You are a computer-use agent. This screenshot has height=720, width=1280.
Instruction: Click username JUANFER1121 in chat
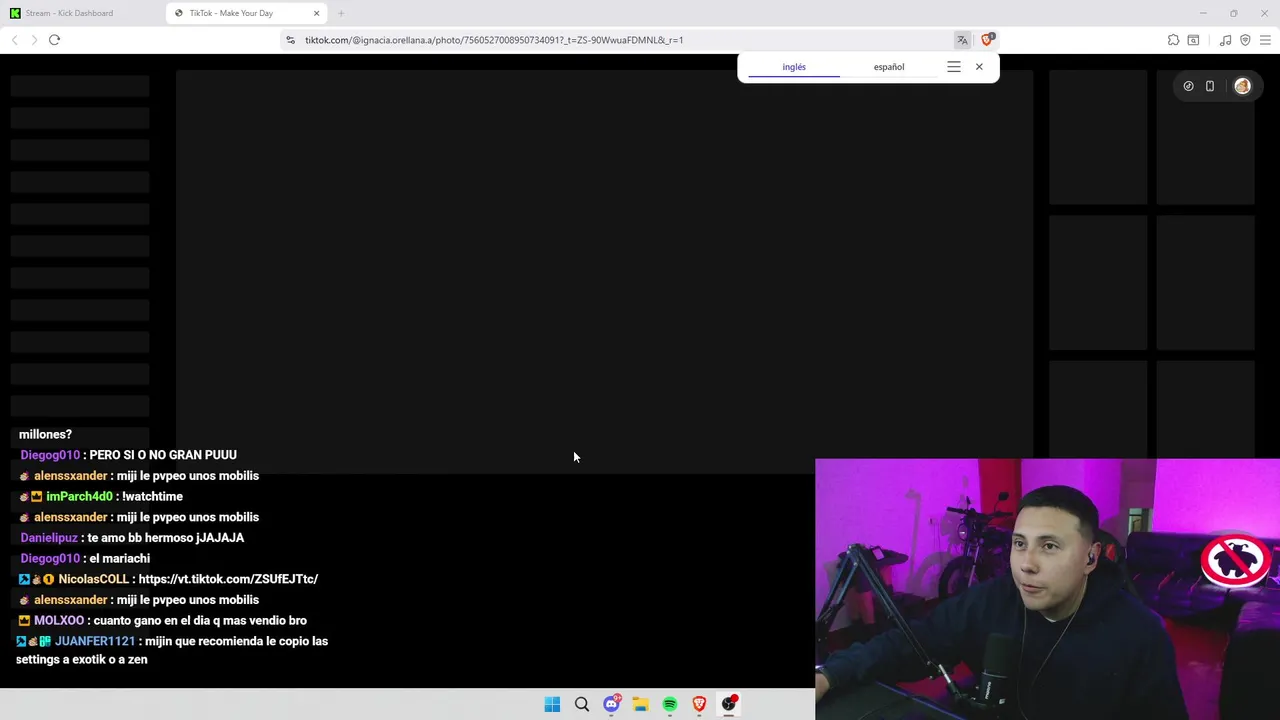[x=95, y=641]
